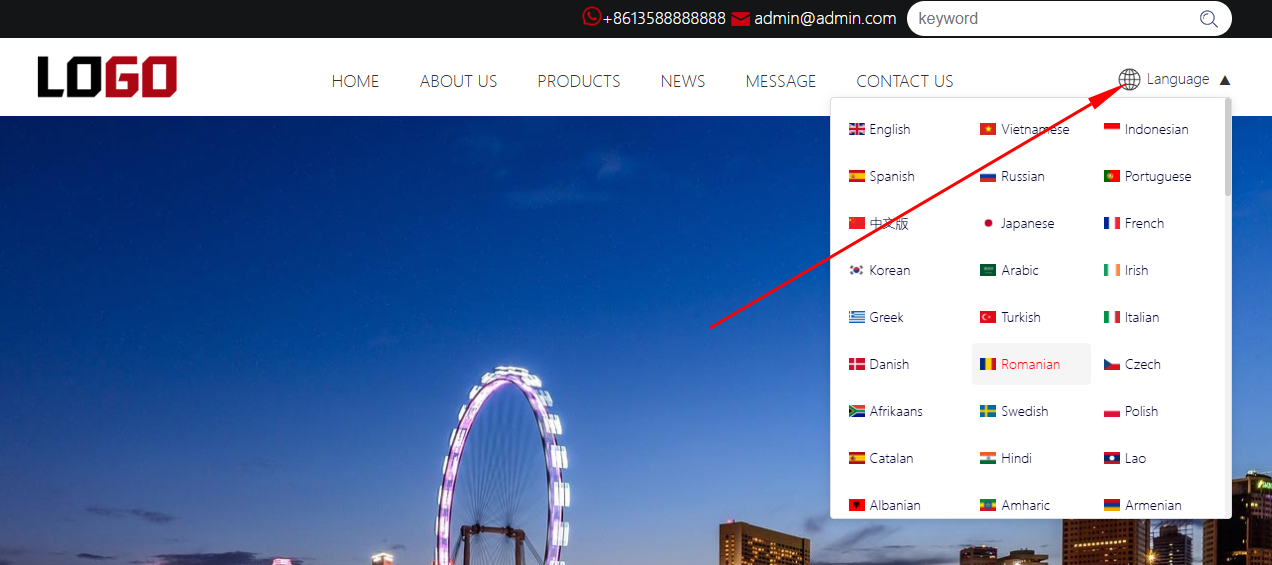Click the admin@admin.com email link

click(825, 18)
